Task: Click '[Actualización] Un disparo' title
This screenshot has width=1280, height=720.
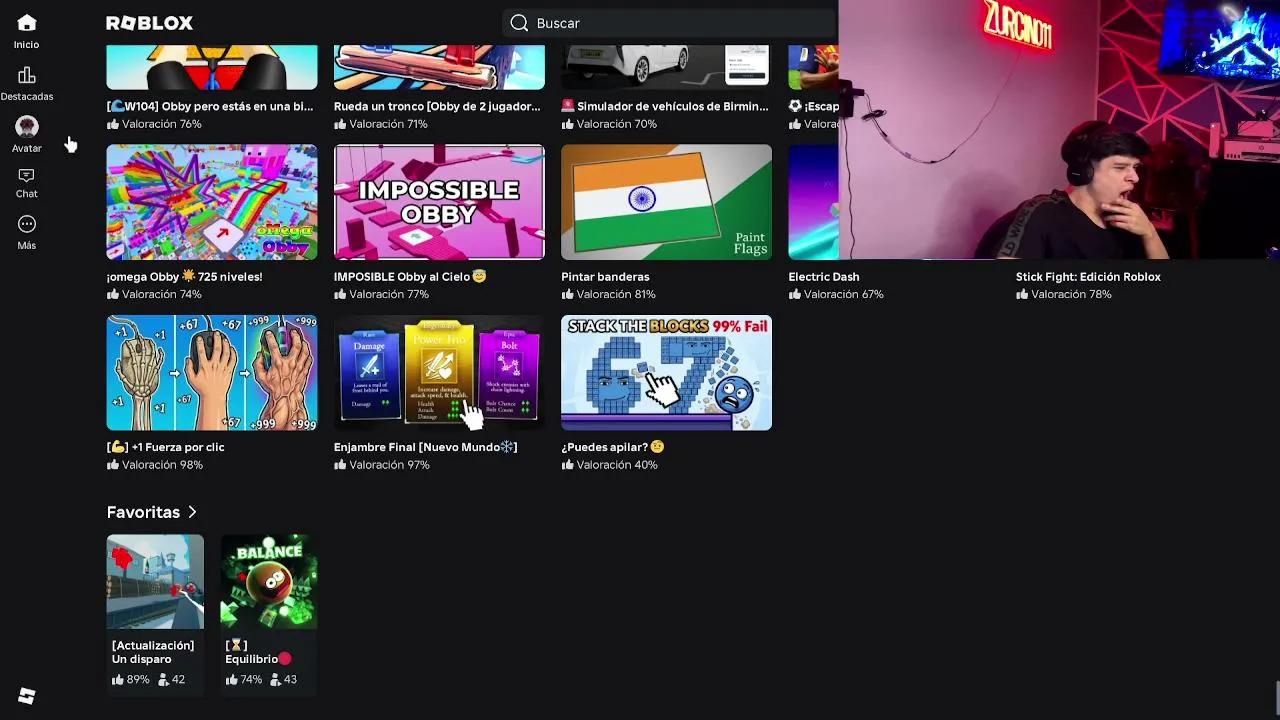Action: 153,652
